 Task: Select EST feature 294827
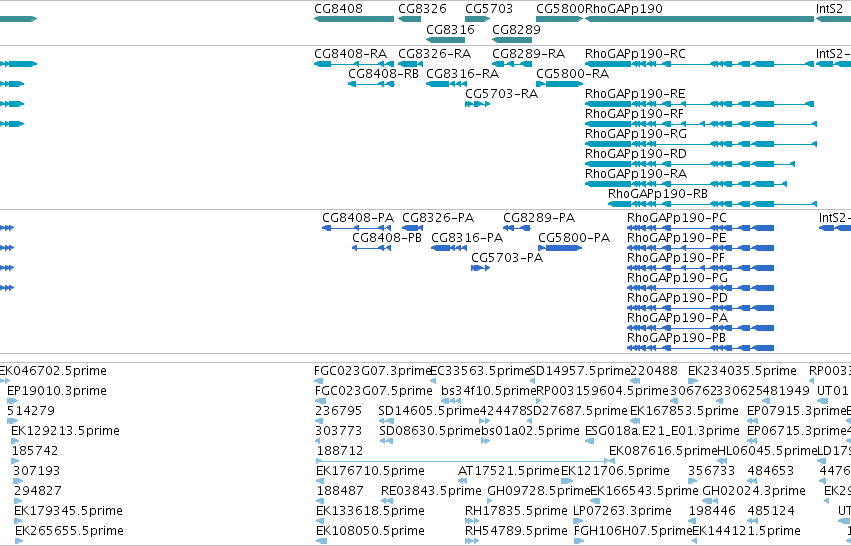pyautogui.click(x=18, y=501)
